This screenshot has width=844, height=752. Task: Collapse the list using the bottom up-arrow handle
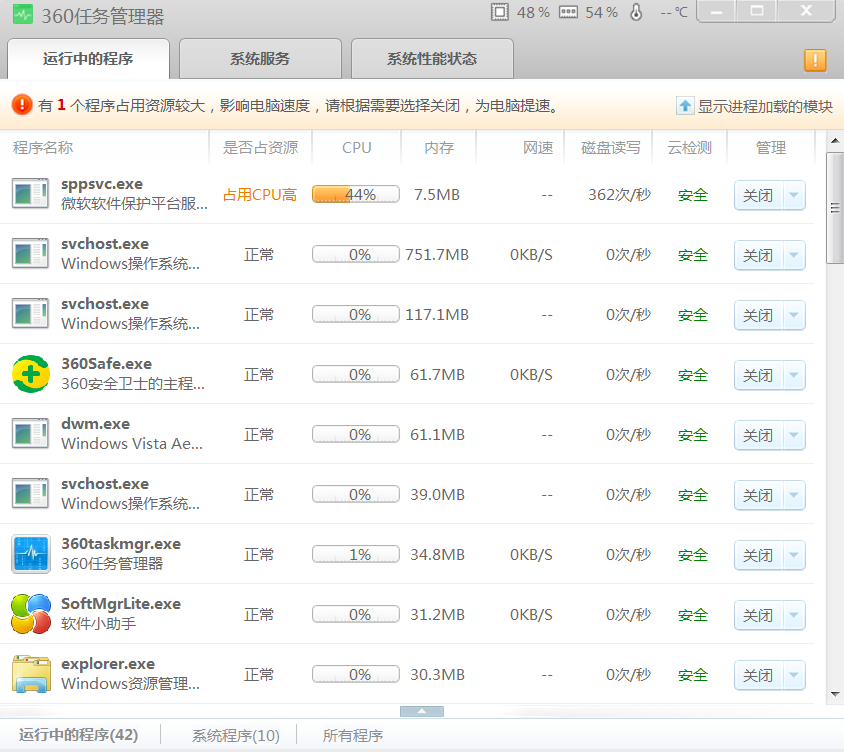[x=422, y=711]
